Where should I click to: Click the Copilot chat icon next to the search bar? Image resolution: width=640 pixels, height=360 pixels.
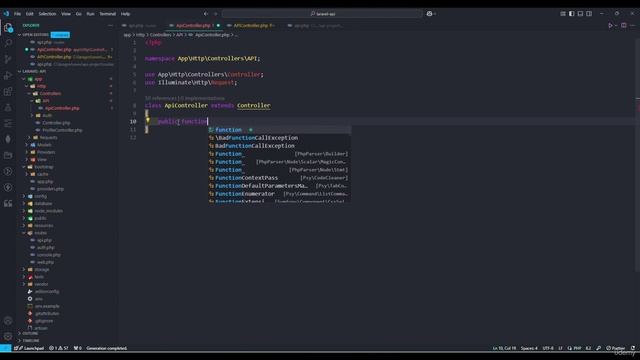[x=429, y=13]
